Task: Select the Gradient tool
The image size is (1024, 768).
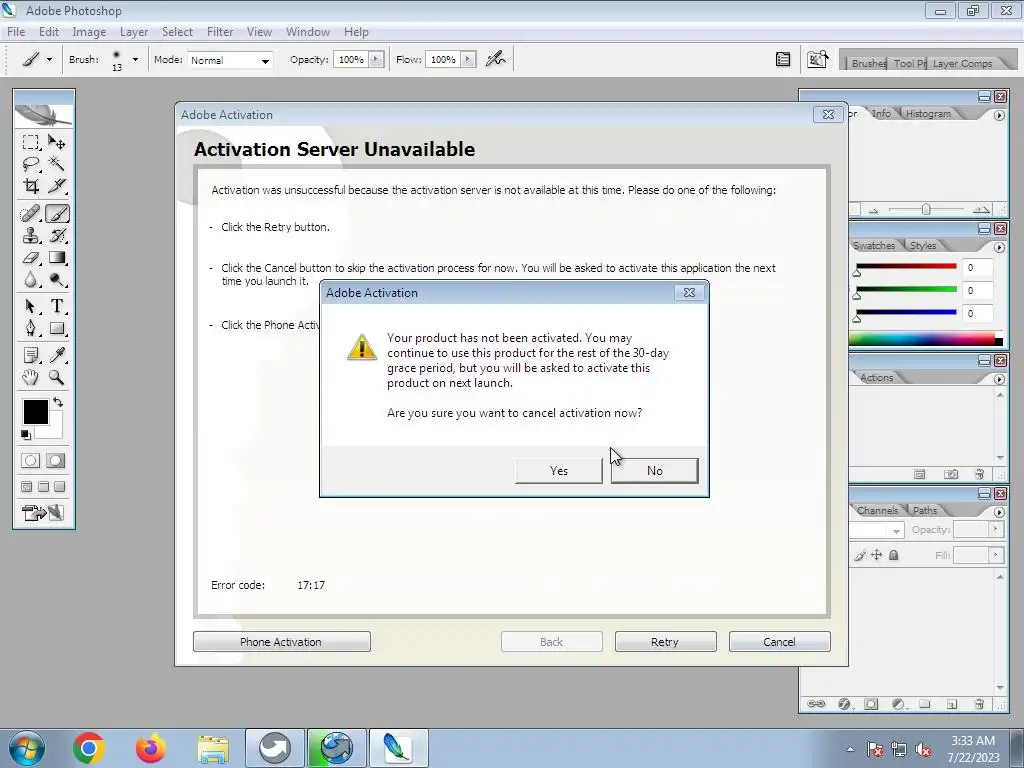Action: (57, 258)
